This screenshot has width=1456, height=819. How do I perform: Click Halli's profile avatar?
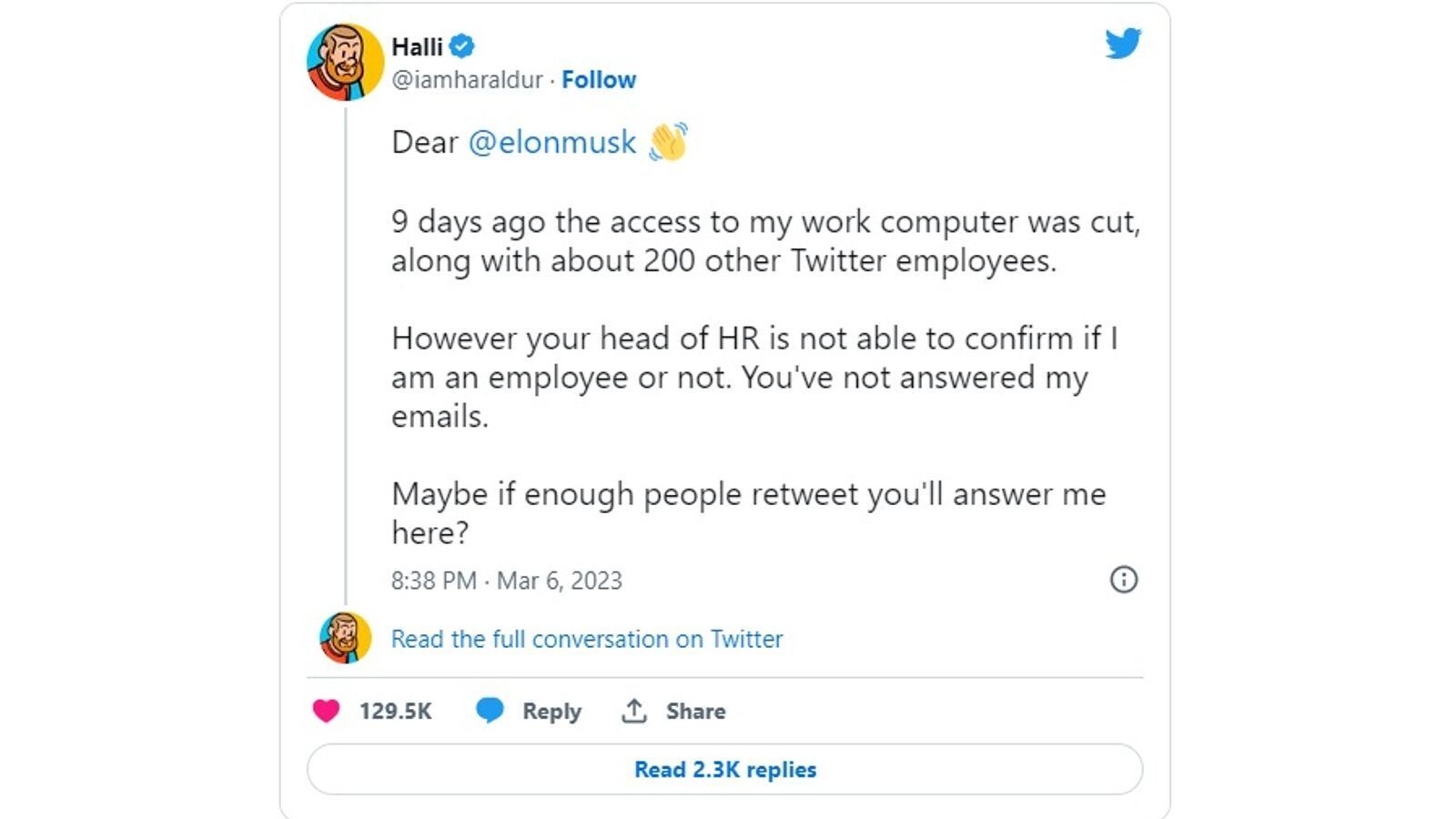(x=344, y=57)
